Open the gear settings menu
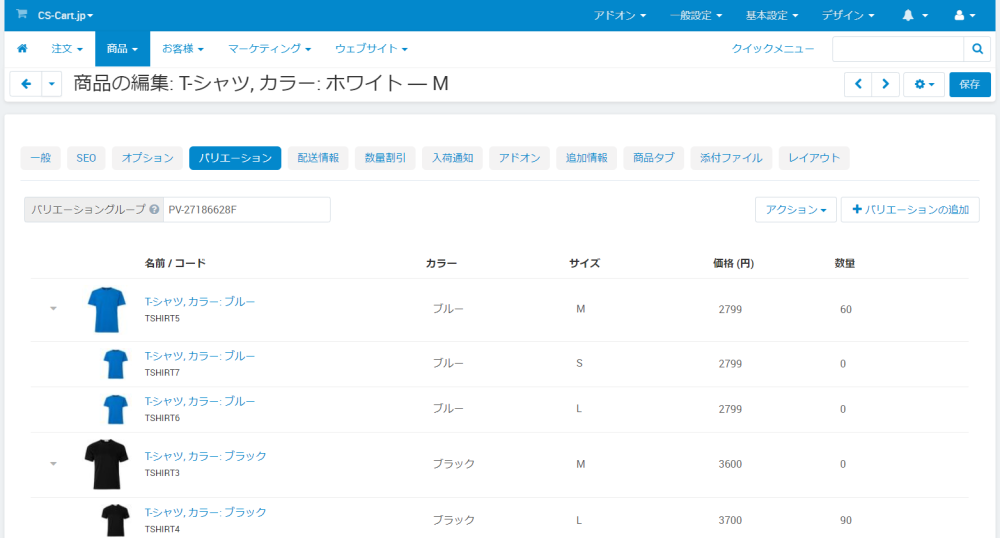This screenshot has height=538, width=1000. point(923,84)
